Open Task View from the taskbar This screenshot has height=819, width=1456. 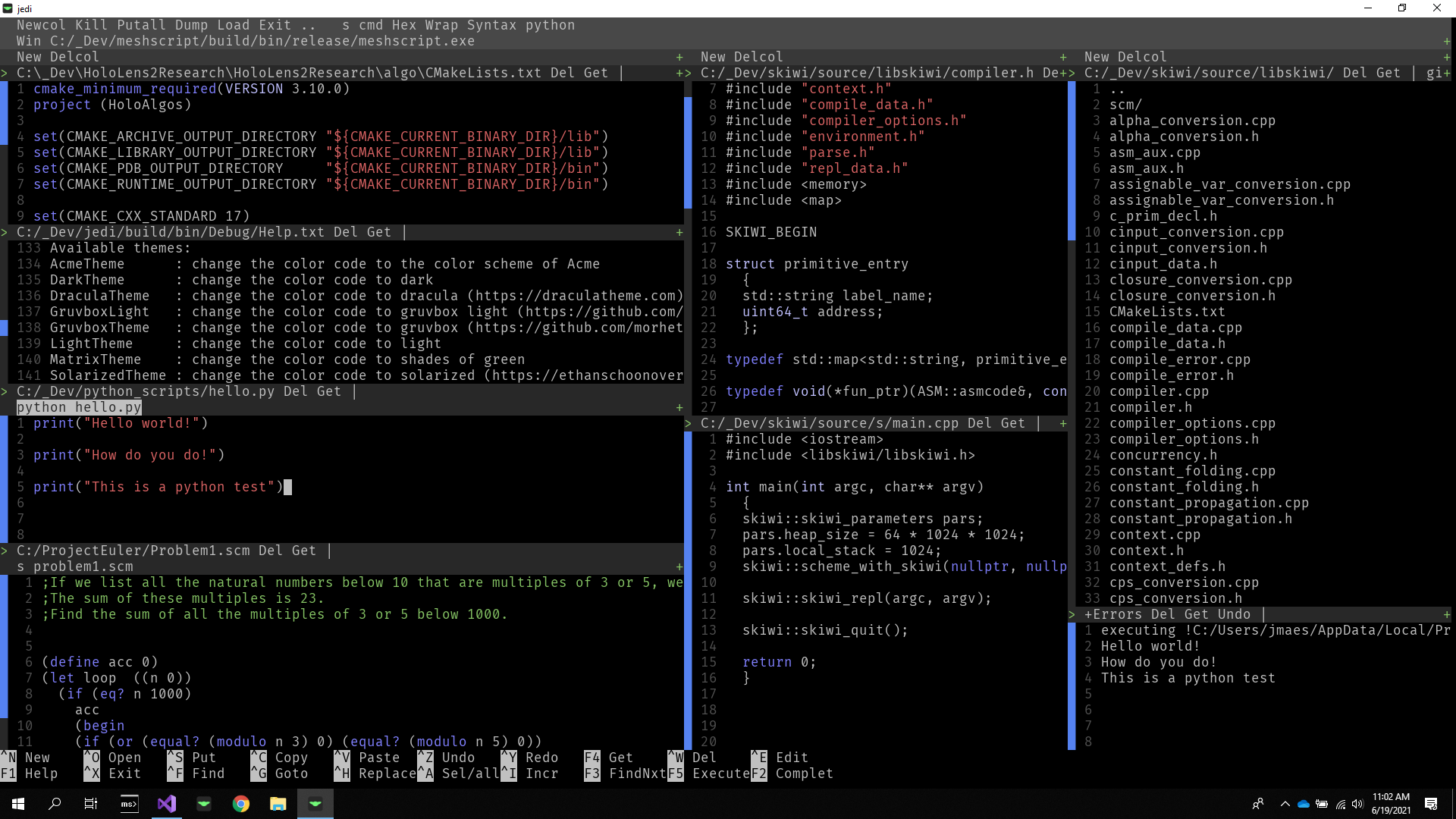coord(91,804)
